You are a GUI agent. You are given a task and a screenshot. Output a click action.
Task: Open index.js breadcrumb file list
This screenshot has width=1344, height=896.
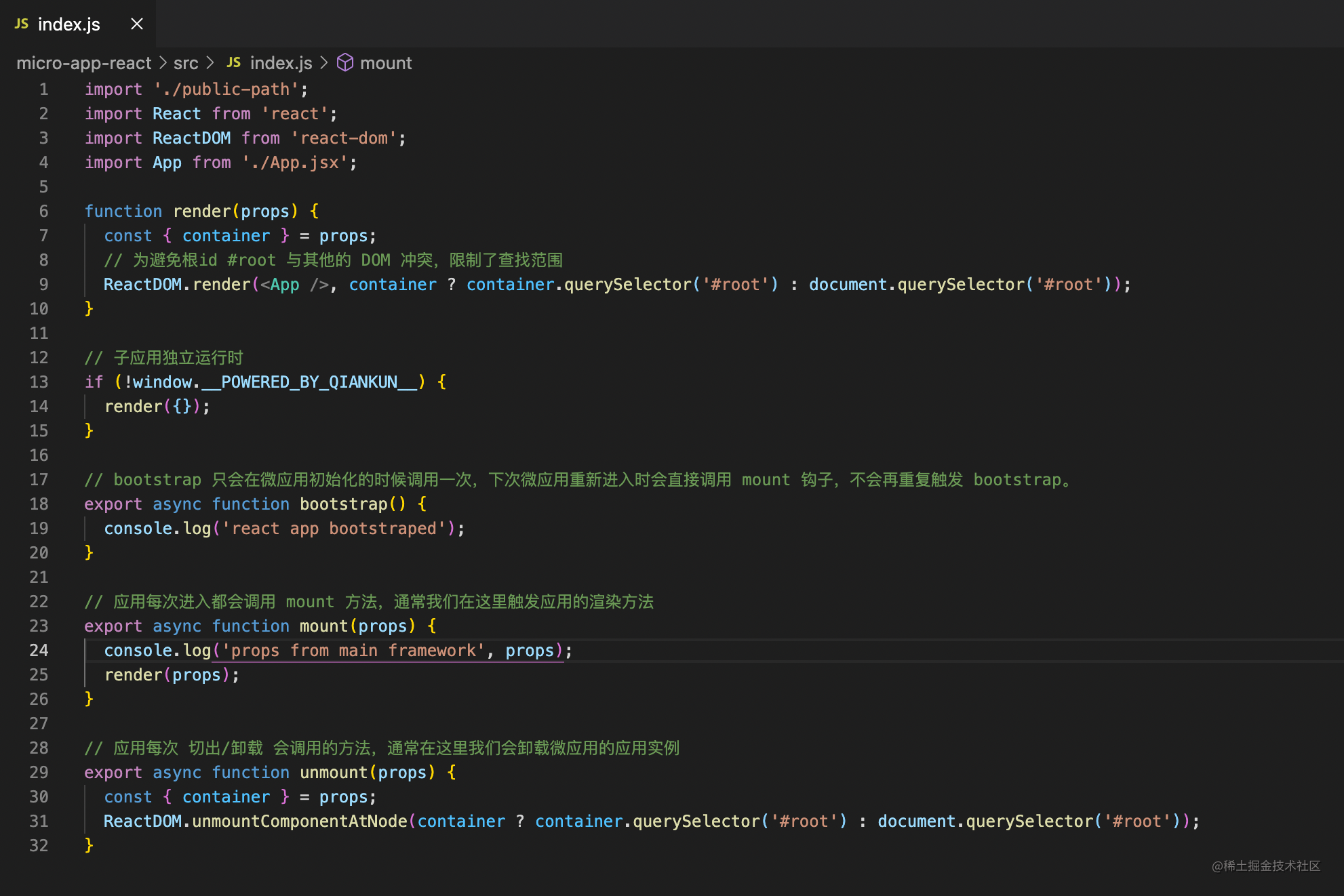tap(281, 63)
